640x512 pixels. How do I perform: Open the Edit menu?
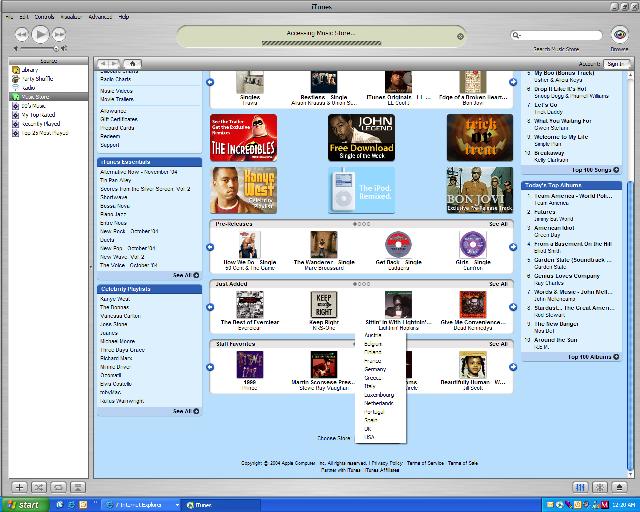[24, 17]
